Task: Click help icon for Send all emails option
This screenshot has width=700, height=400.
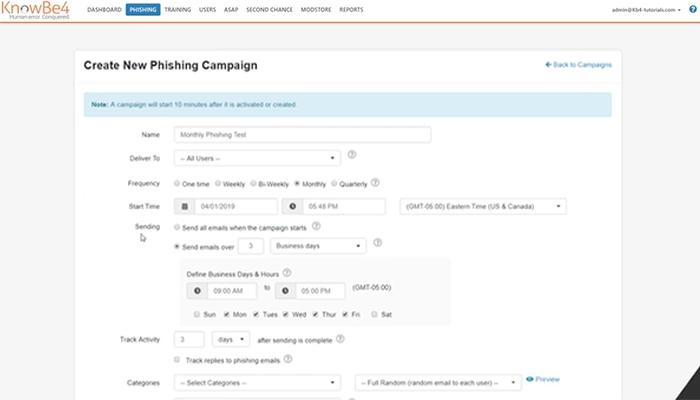Action: (x=316, y=226)
